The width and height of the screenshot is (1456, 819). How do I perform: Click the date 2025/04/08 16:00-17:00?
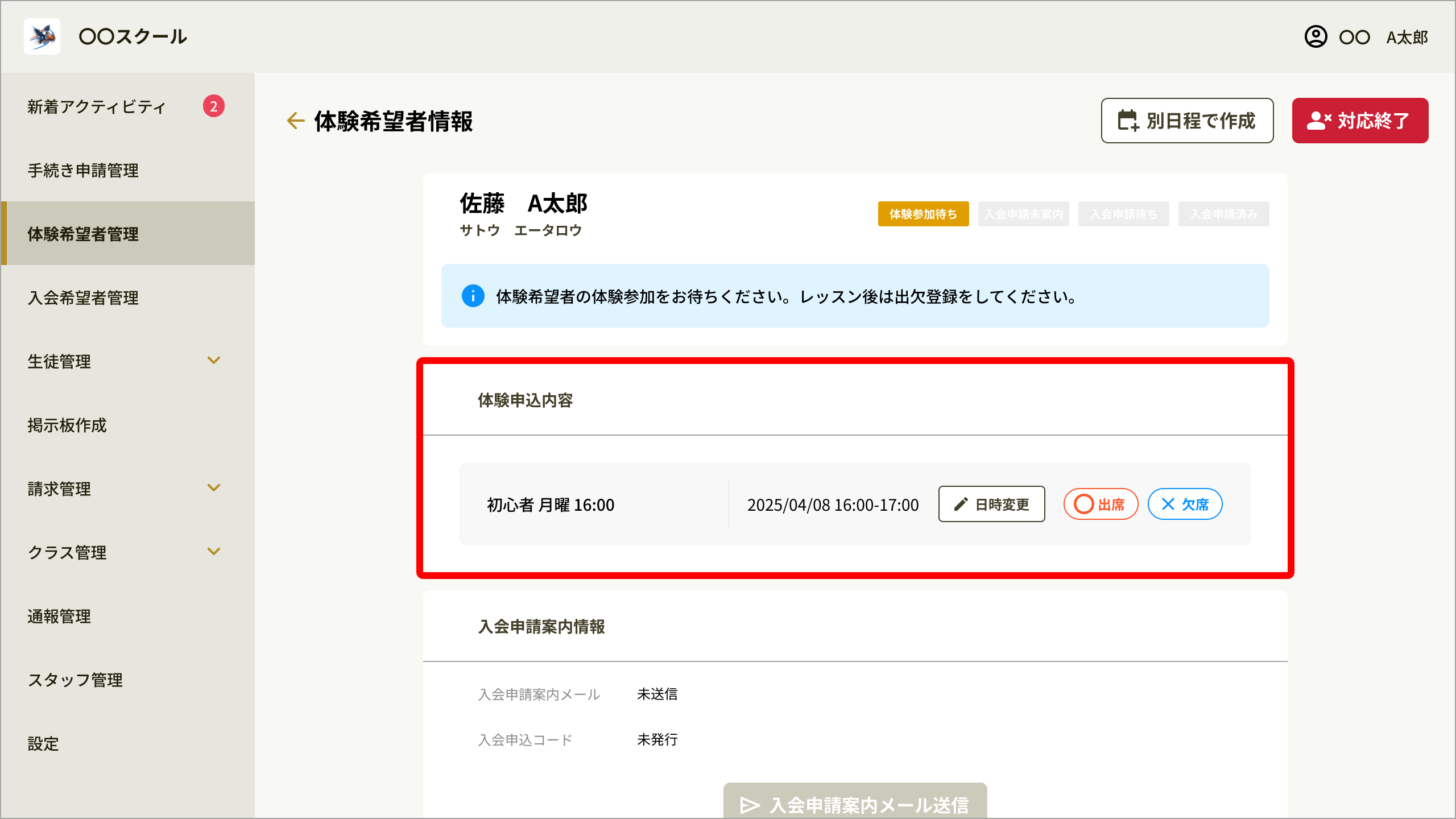pos(833,504)
